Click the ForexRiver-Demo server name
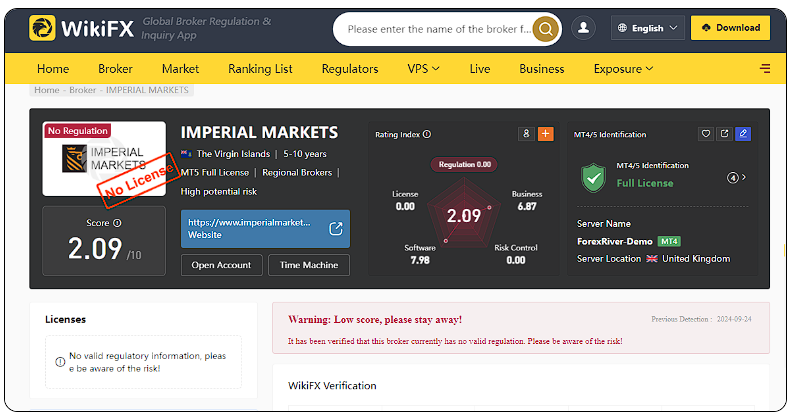This screenshot has height=419, width=794. (614, 241)
